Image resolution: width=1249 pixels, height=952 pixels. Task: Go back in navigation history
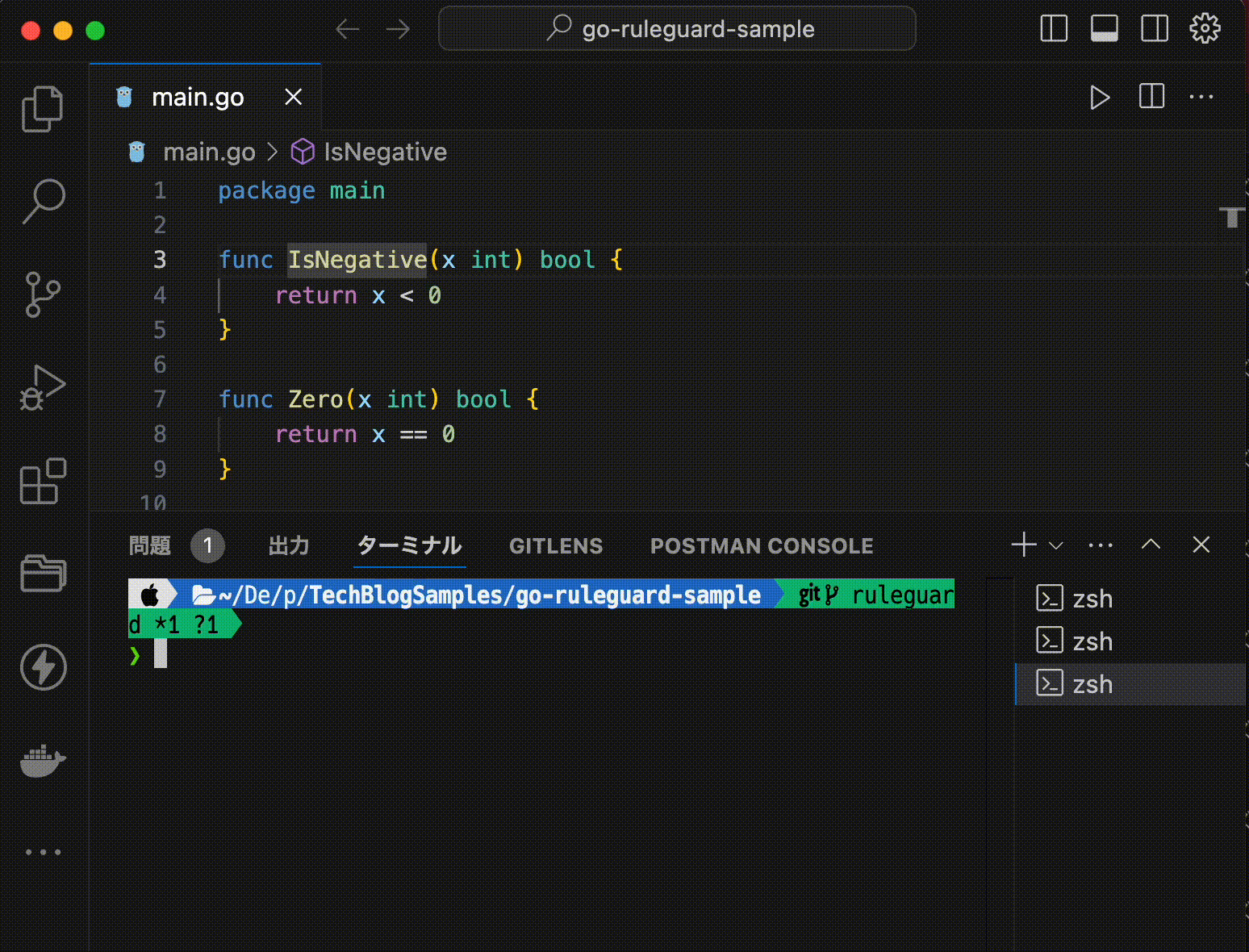pyautogui.click(x=348, y=30)
